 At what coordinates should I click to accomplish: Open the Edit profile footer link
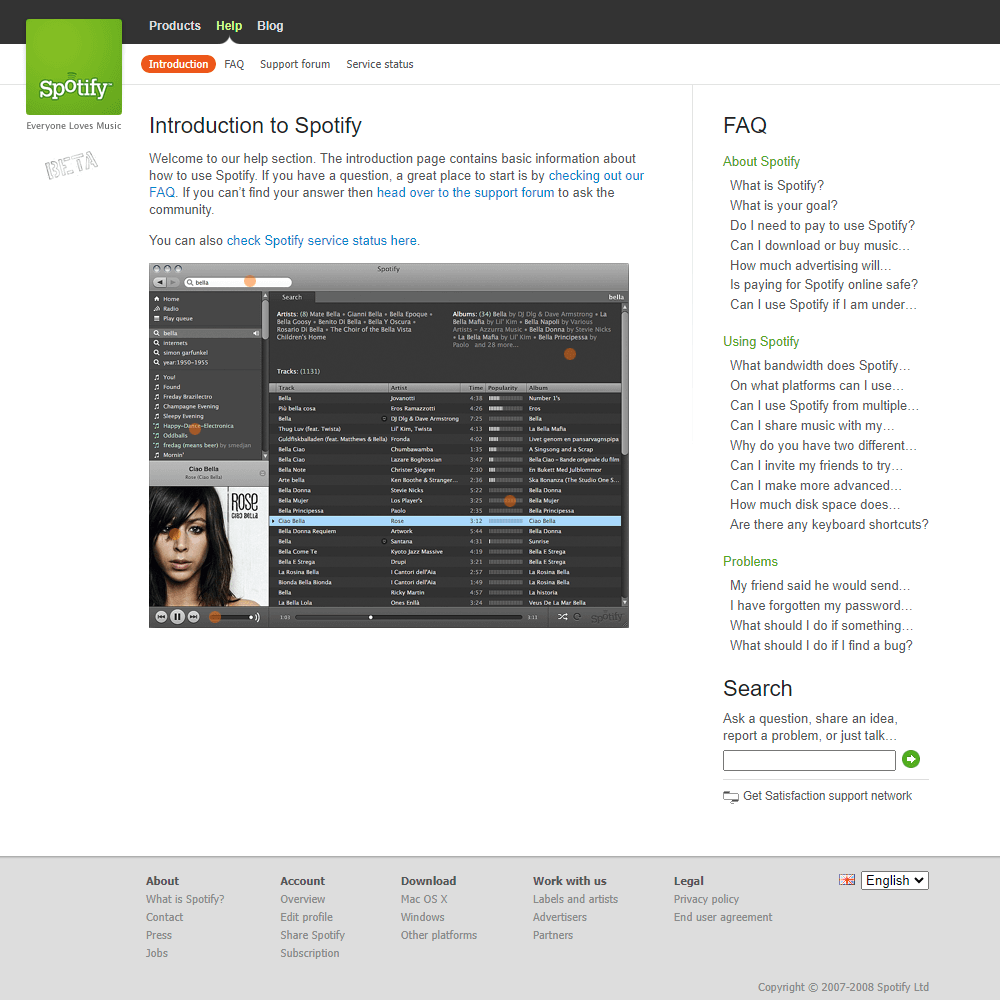pyautogui.click(x=307, y=917)
